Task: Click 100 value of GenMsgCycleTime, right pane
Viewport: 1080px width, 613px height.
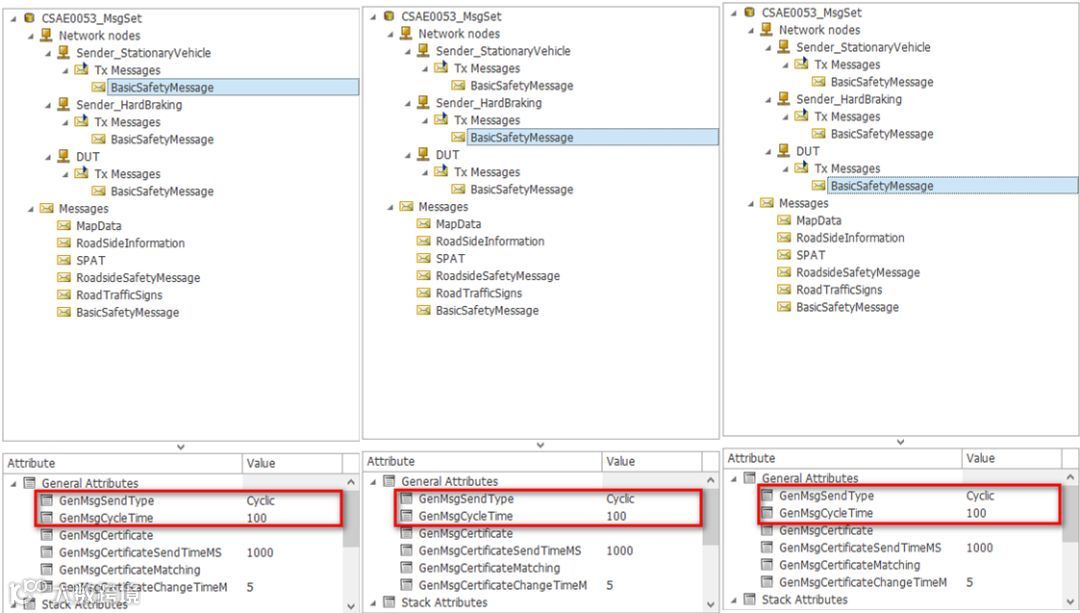Action: [x=976, y=512]
